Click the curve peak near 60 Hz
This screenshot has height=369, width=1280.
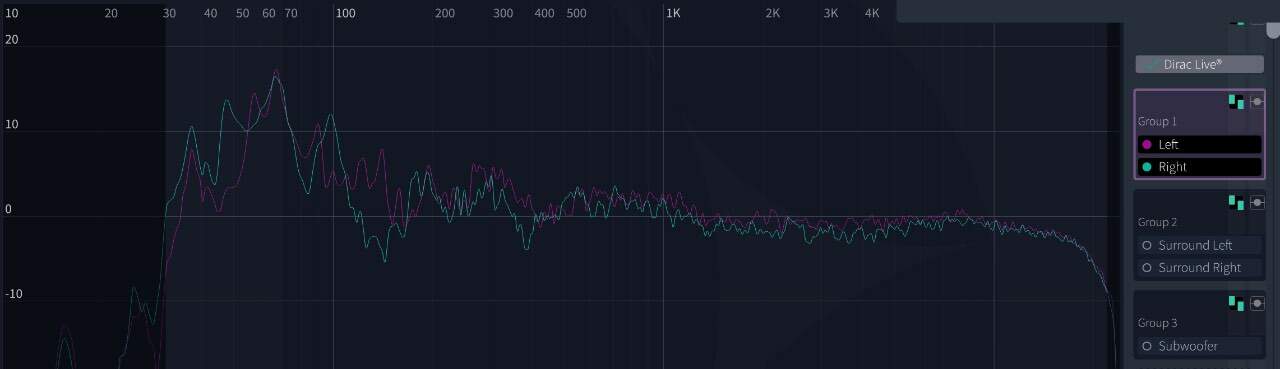275,72
